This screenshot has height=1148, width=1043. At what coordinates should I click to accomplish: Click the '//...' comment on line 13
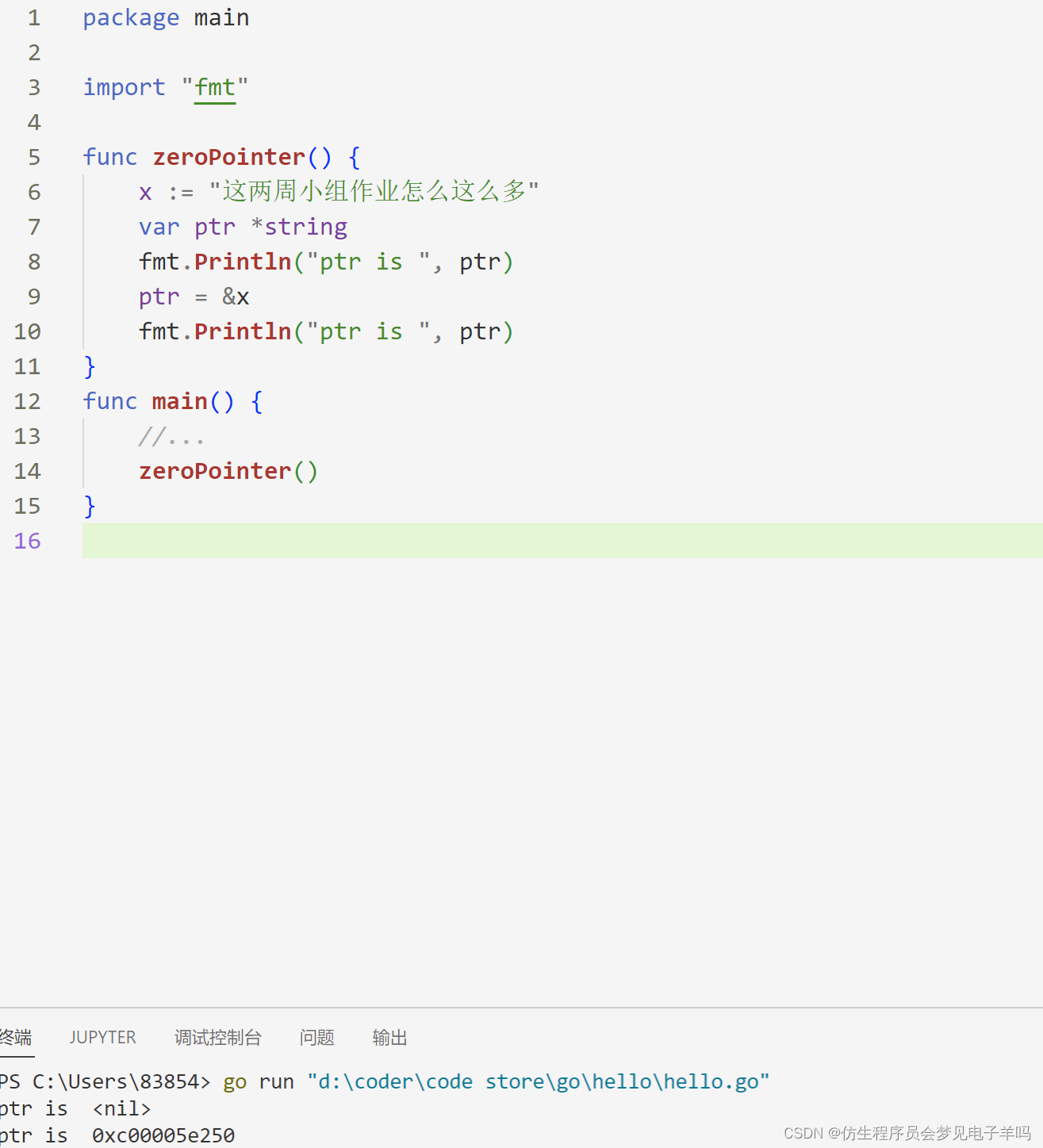171,436
